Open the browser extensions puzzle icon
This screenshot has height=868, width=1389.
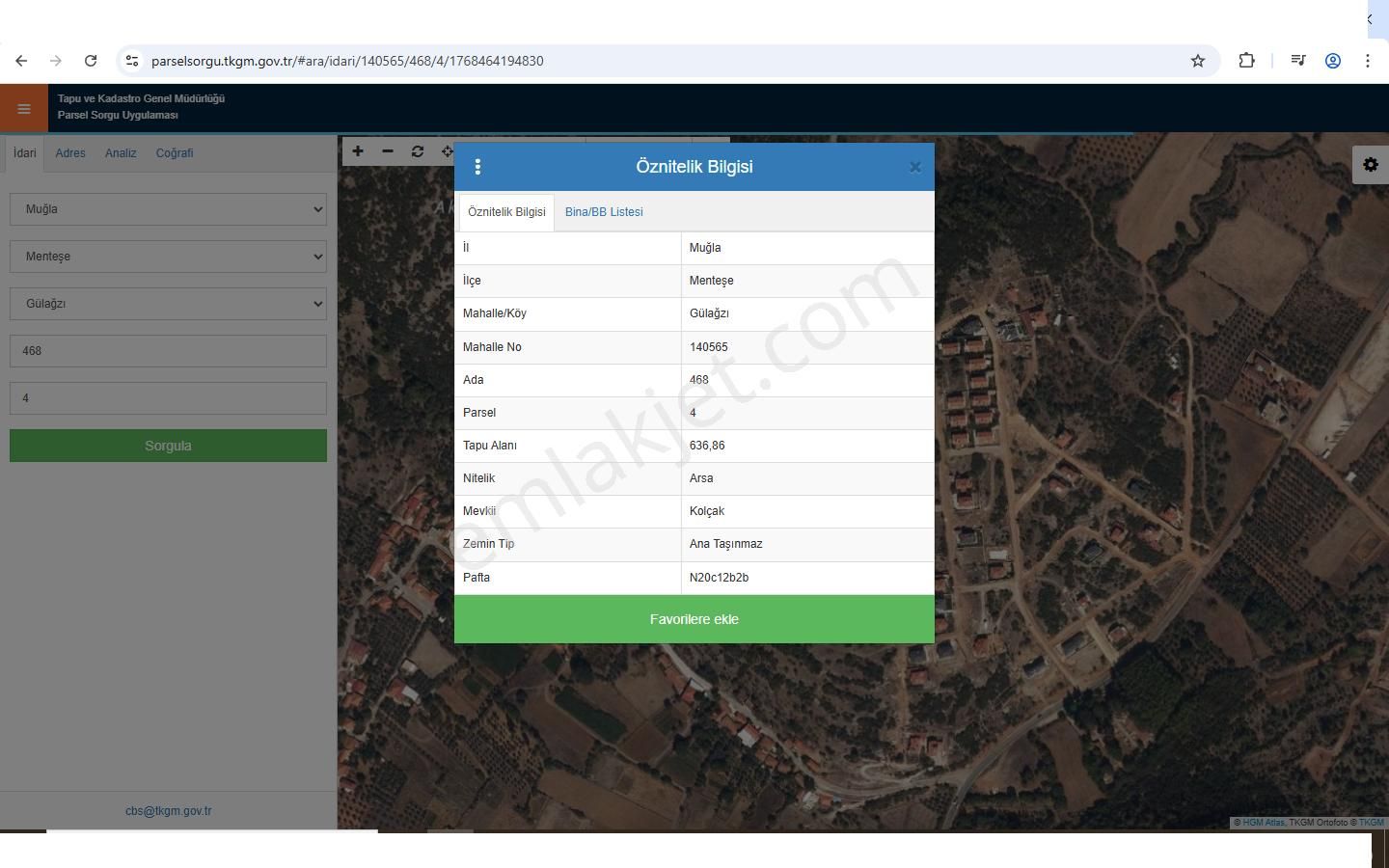coord(1246,61)
